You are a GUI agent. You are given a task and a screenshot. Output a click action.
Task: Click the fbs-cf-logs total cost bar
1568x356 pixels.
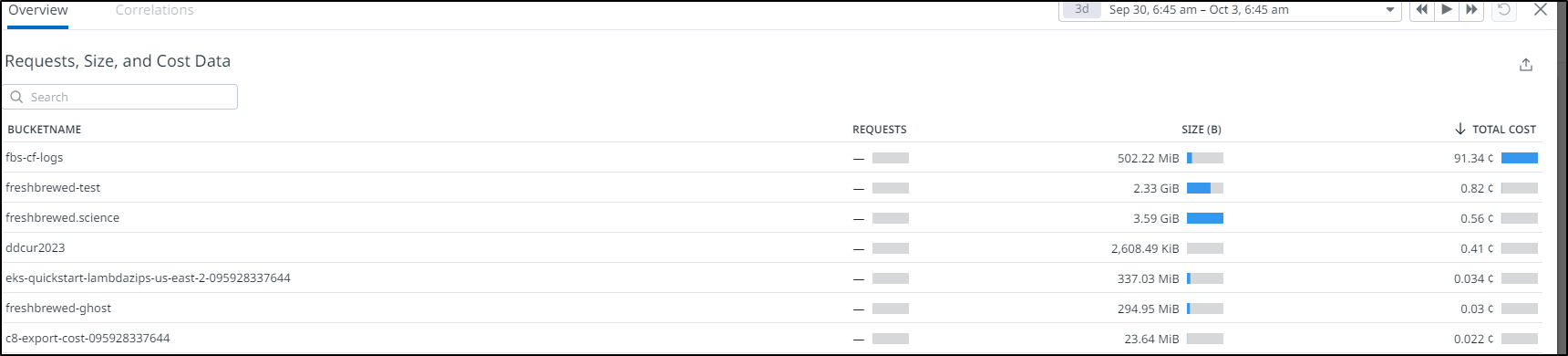coord(1520,158)
